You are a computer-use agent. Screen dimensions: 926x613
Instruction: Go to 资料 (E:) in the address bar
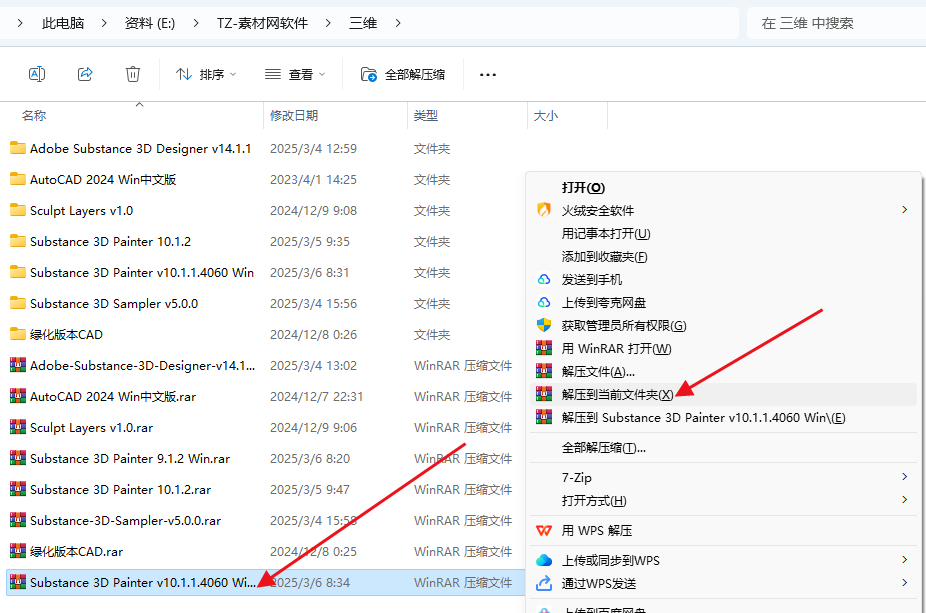click(x=150, y=23)
